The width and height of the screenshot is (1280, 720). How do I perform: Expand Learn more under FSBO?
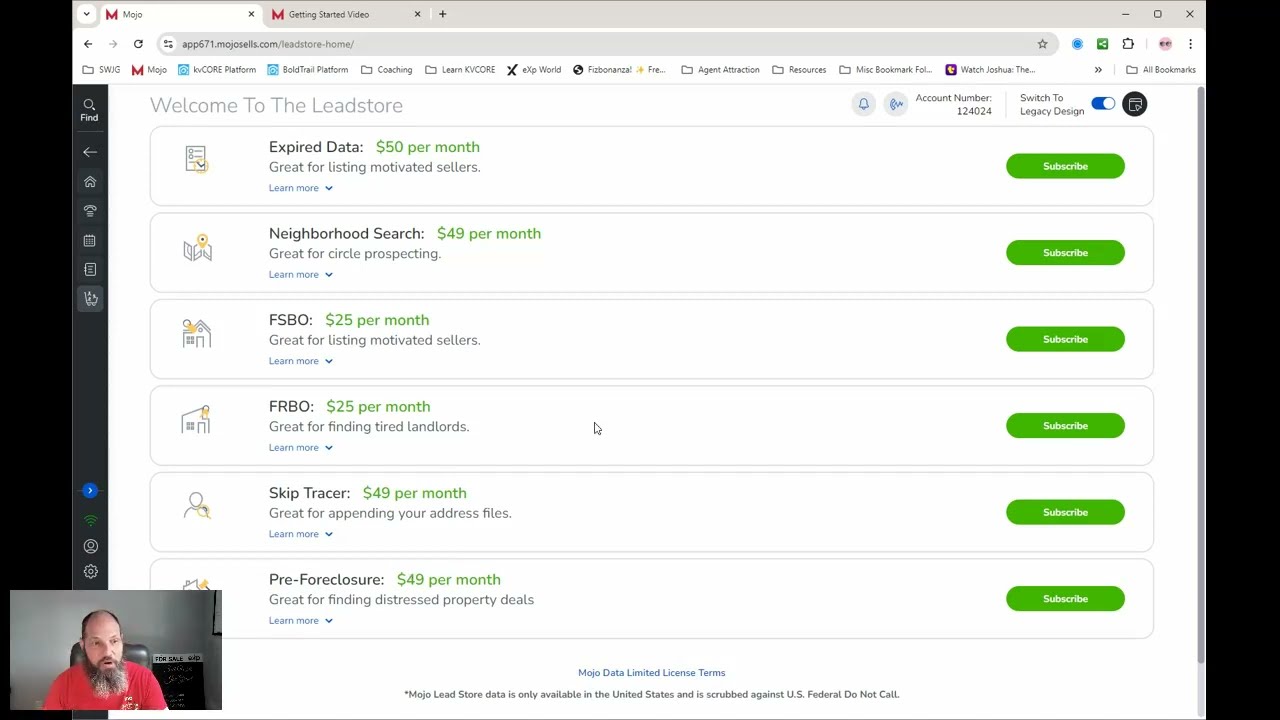(x=301, y=361)
